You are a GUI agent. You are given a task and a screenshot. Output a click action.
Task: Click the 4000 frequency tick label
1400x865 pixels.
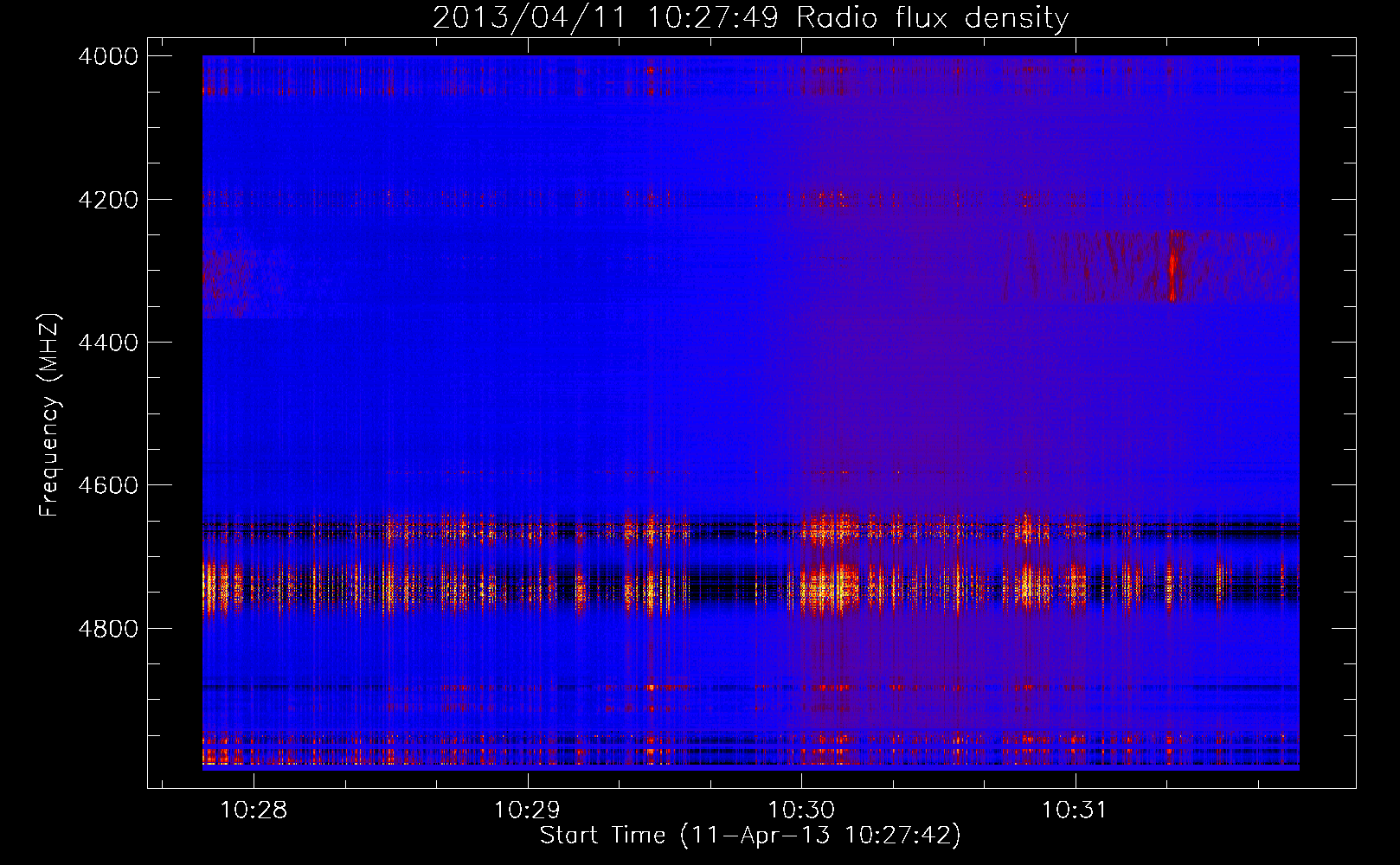108,56
